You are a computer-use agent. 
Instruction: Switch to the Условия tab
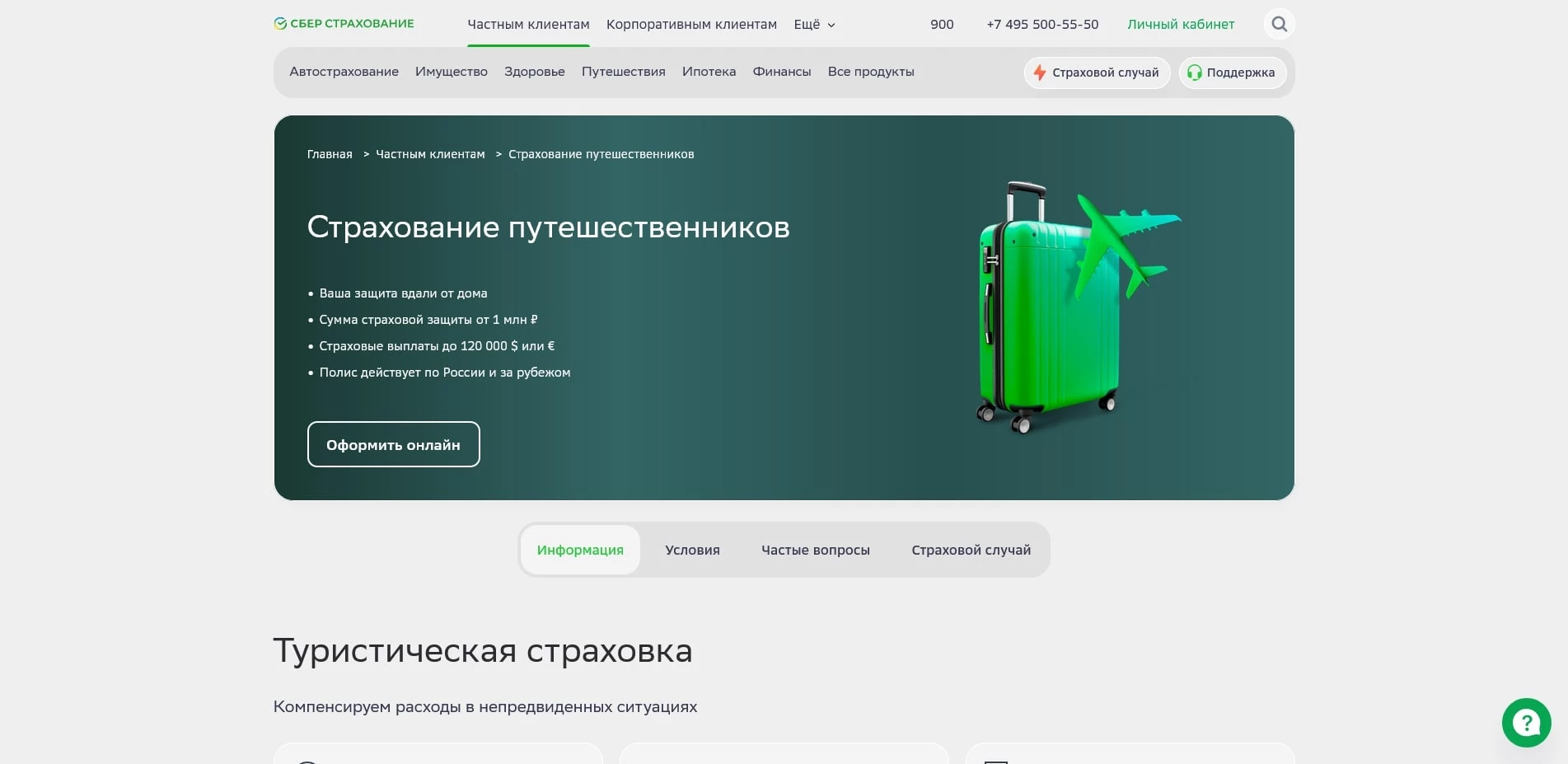click(692, 550)
